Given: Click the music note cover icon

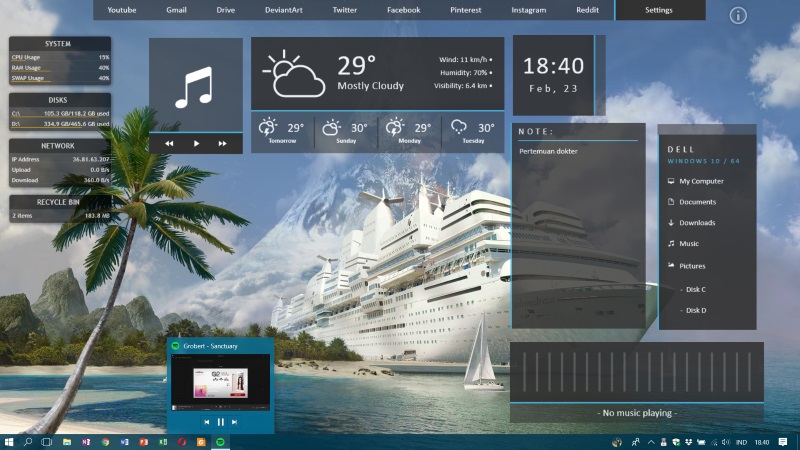Looking at the screenshot, I should click(194, 87).
